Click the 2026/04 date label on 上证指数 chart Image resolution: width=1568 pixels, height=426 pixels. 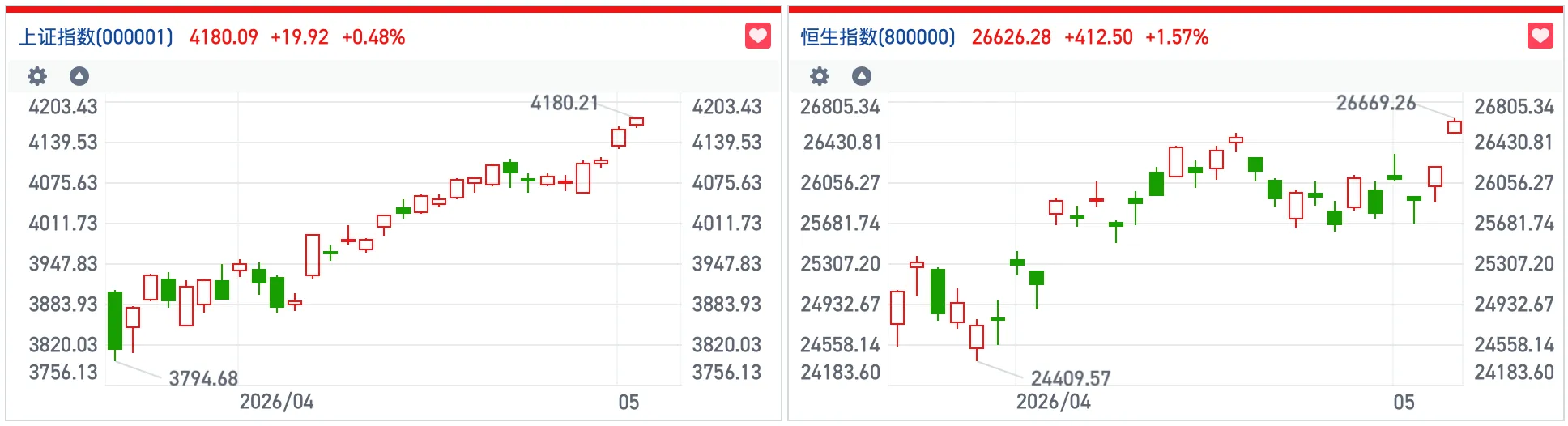(x=276, y=403)
